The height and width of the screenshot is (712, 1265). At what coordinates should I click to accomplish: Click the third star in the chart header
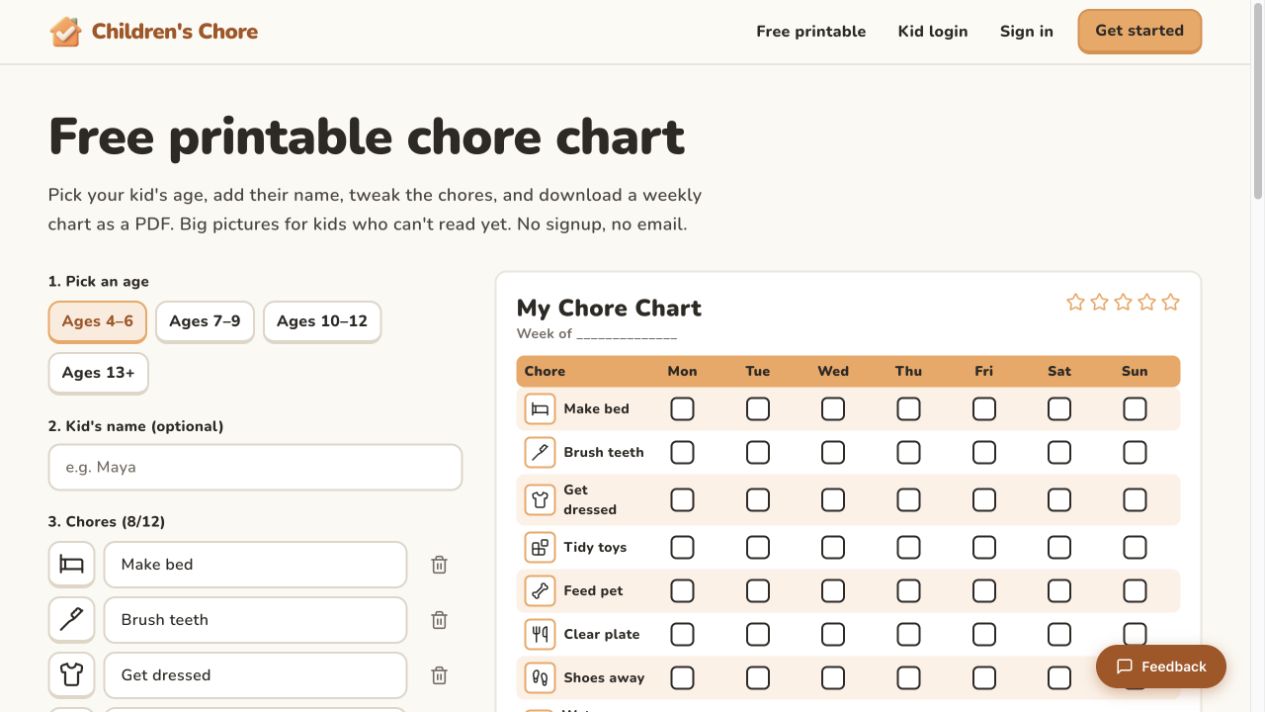pos(1123,302)
